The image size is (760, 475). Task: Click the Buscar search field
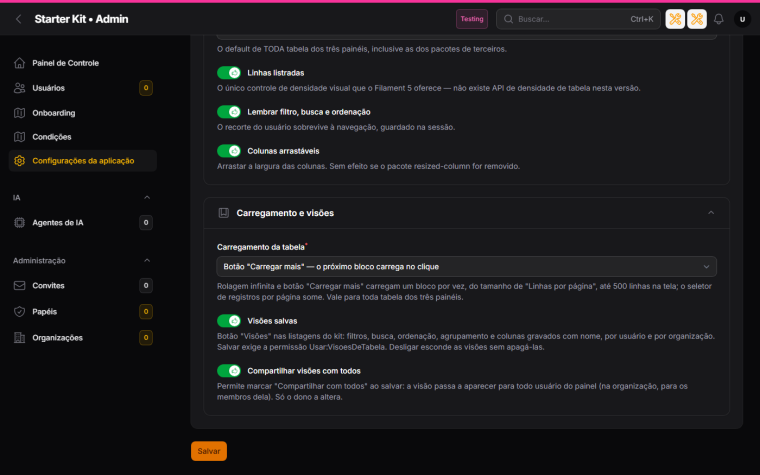pos(578,19)
